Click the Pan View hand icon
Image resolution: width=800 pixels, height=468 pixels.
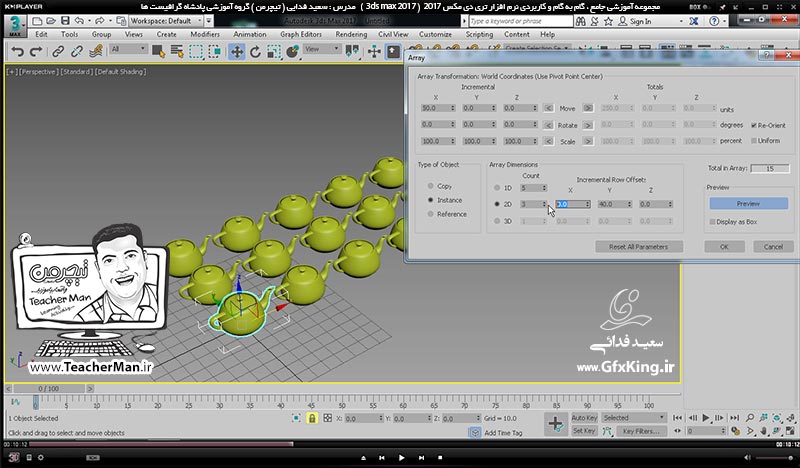[x=763, y=431]
